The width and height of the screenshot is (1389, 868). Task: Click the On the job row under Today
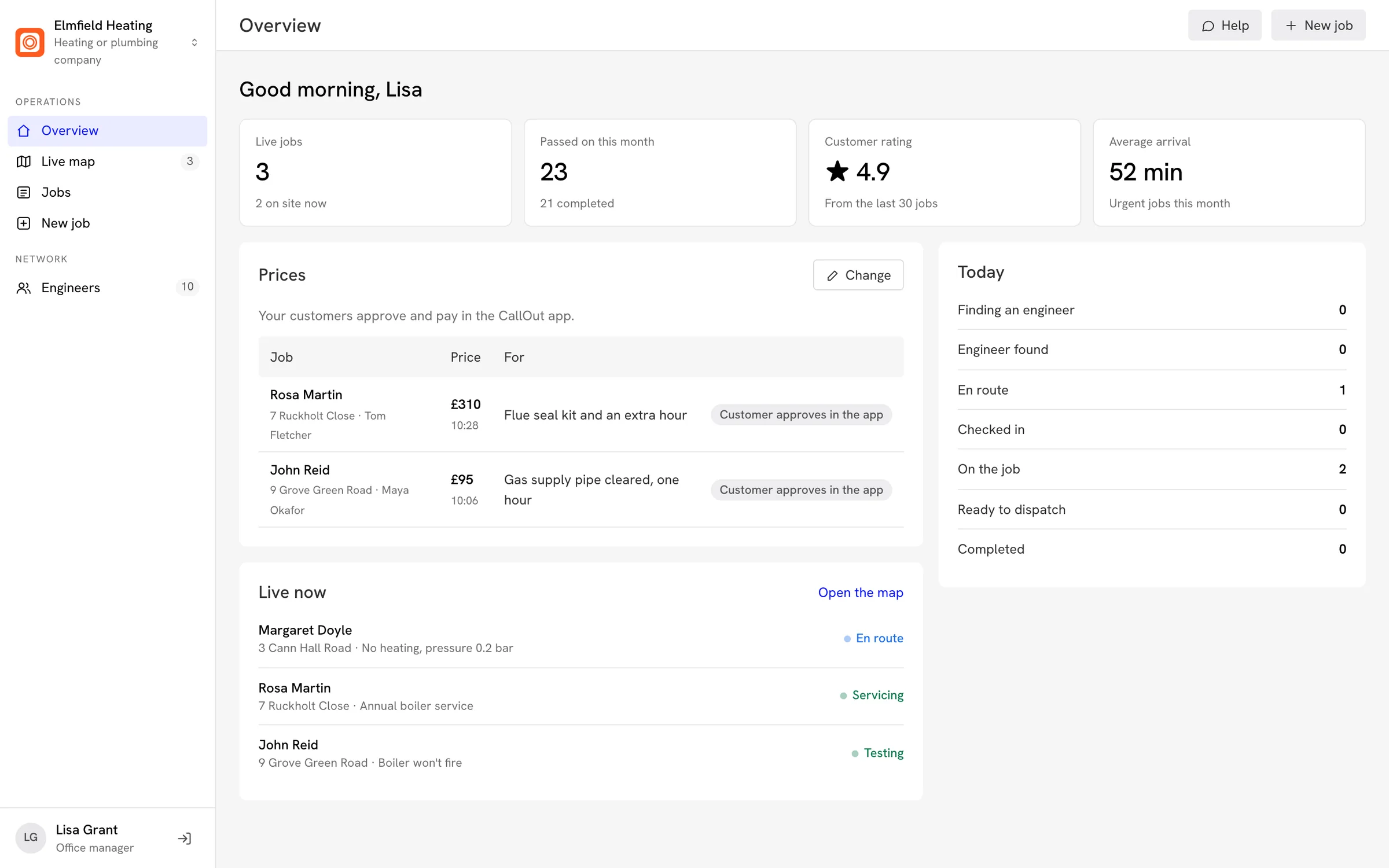(x=1152, y=469)
